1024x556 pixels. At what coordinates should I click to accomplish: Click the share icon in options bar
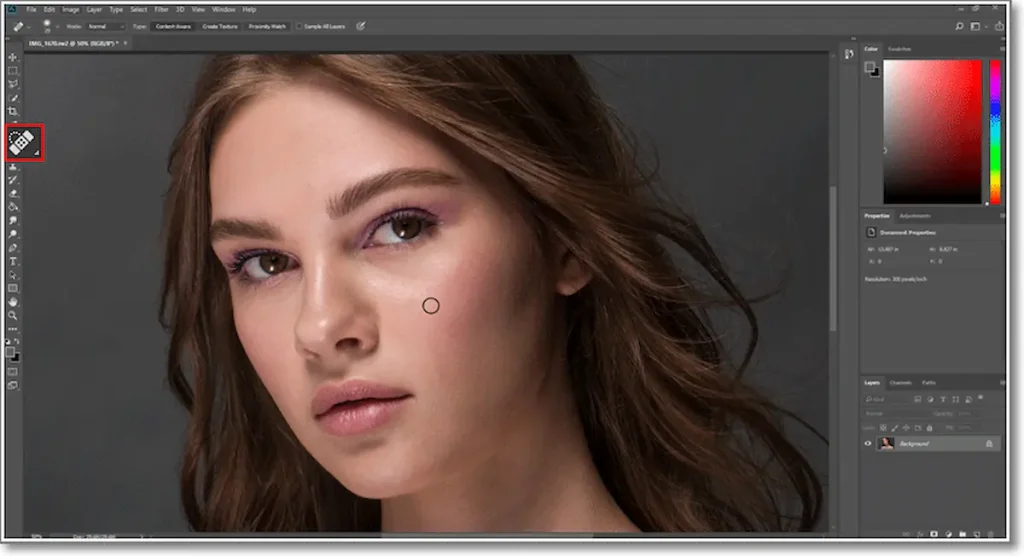click(x=999, y=26)
